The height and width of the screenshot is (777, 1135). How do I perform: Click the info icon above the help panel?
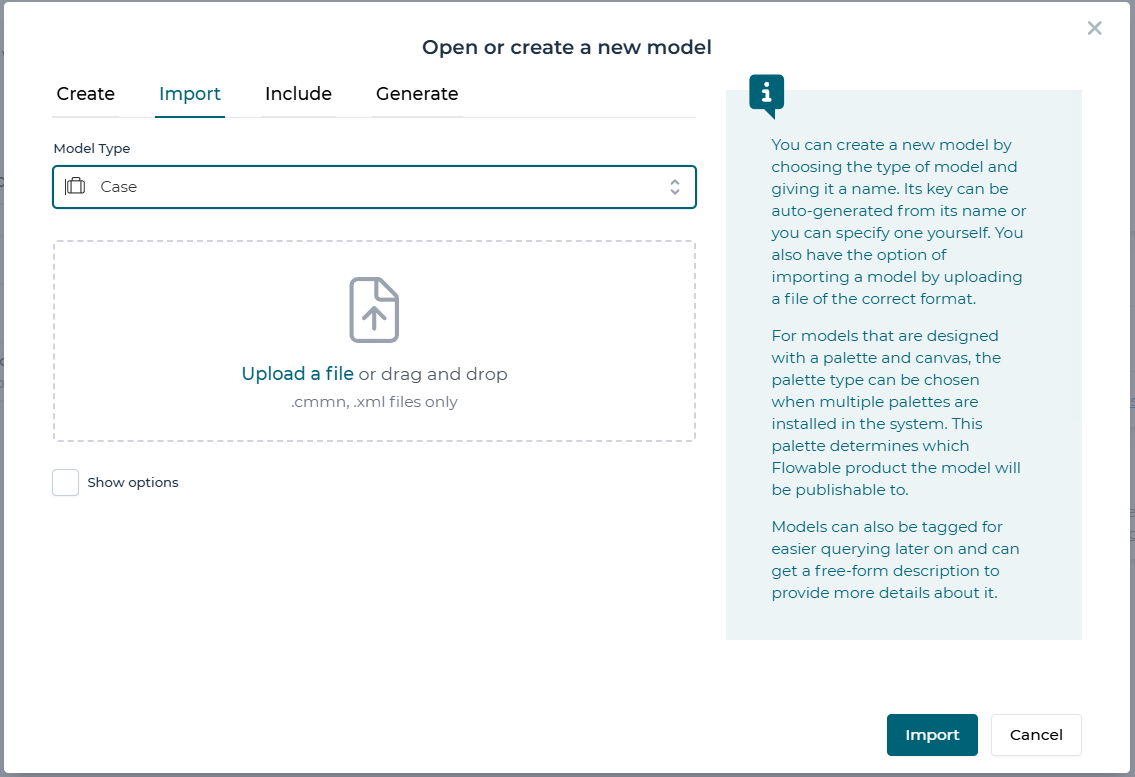click(x=767, y=94)
